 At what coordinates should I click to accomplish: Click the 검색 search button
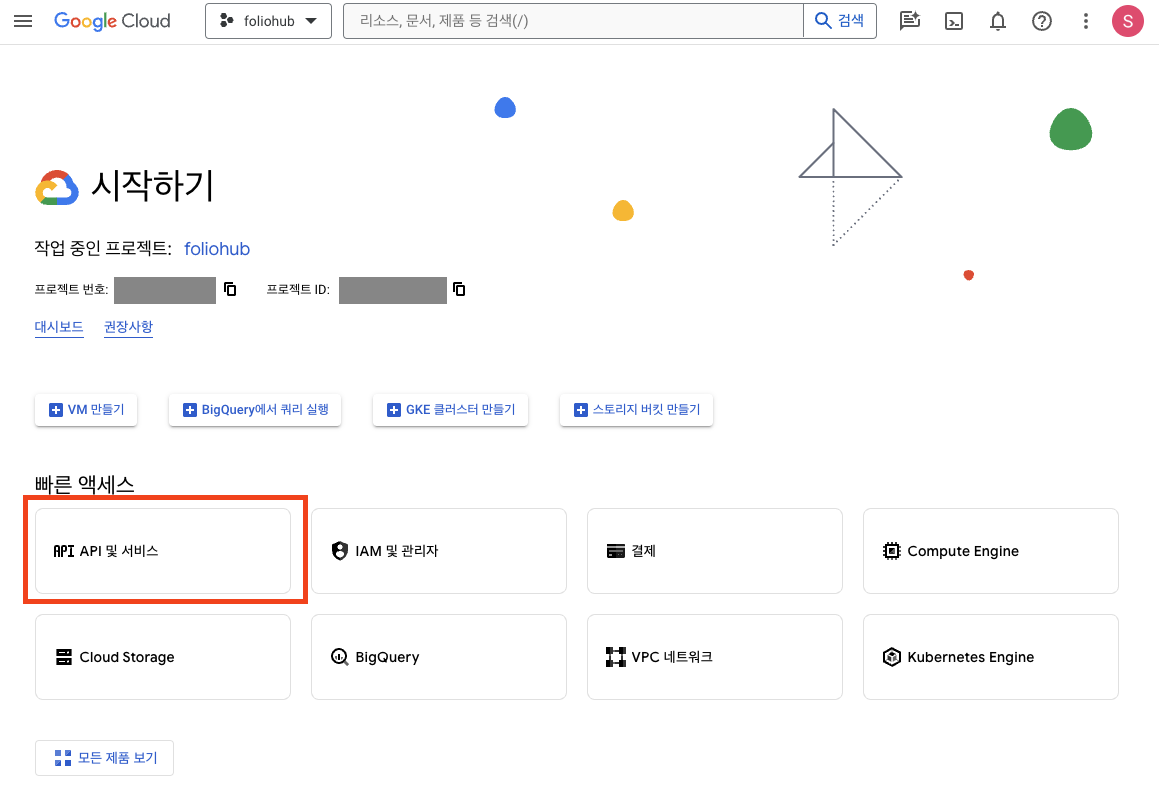tap(840, 21)
